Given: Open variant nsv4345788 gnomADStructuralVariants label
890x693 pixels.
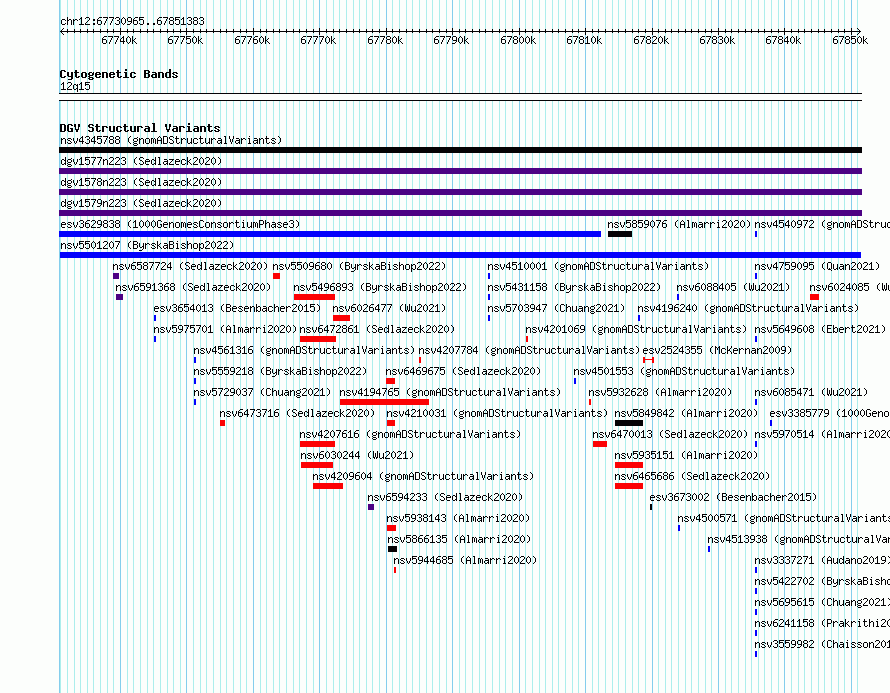Looking at the screenshot, I should (171, 140).
